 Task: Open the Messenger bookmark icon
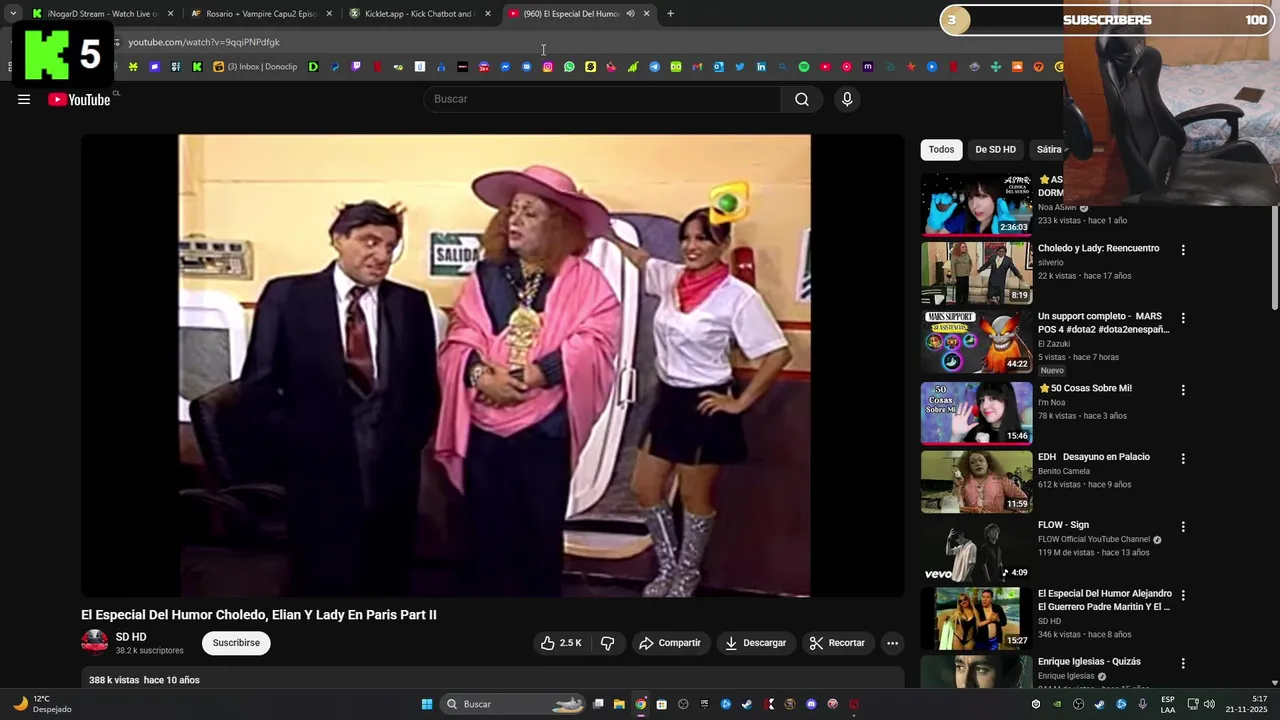coord(505,67)
